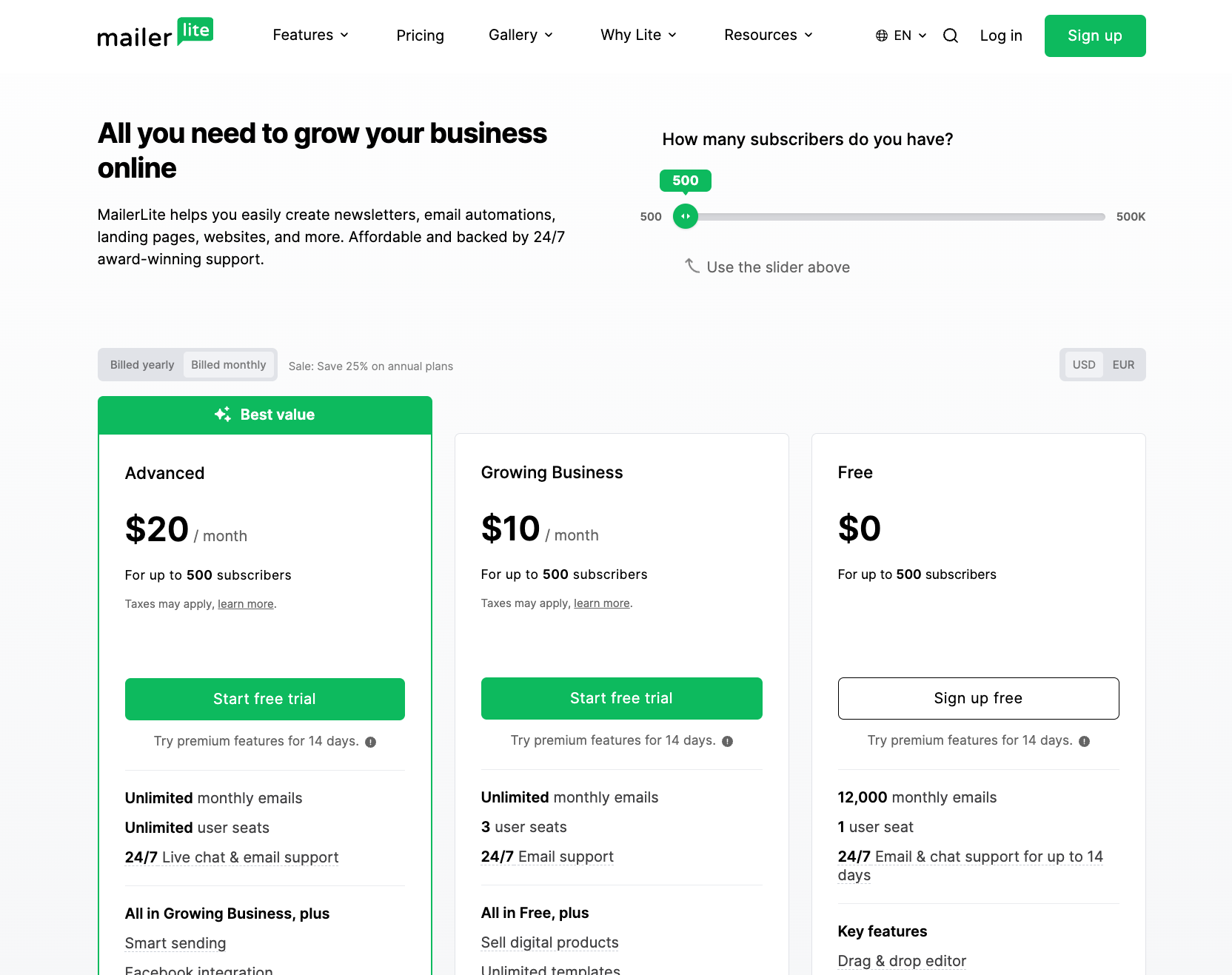This screenshot has width=1232, height=975.
Task: Start free trial on the Advanced plan
Action: tap(264, 698)
